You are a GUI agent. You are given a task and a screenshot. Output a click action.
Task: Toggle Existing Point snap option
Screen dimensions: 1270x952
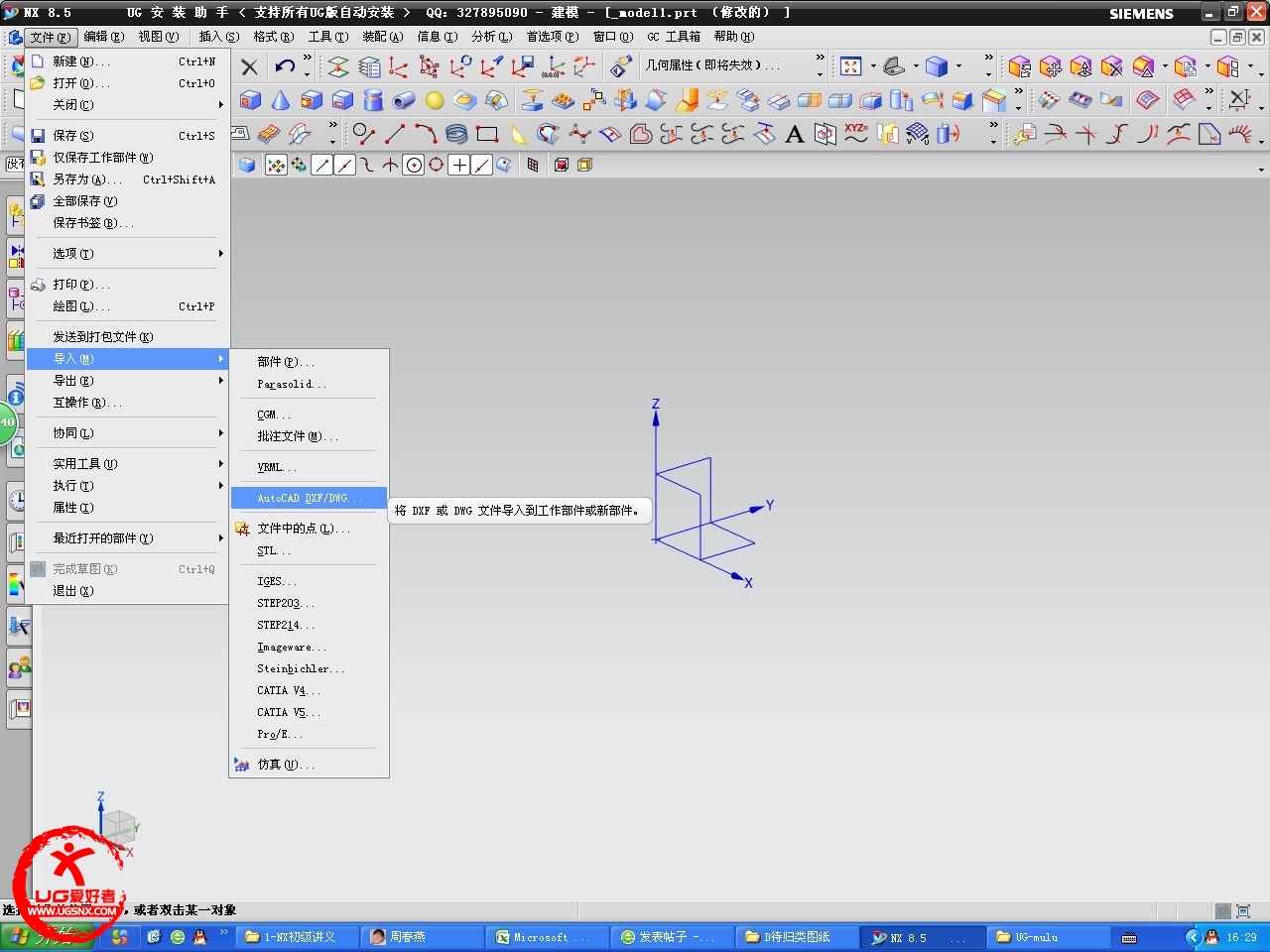(458, 165)
